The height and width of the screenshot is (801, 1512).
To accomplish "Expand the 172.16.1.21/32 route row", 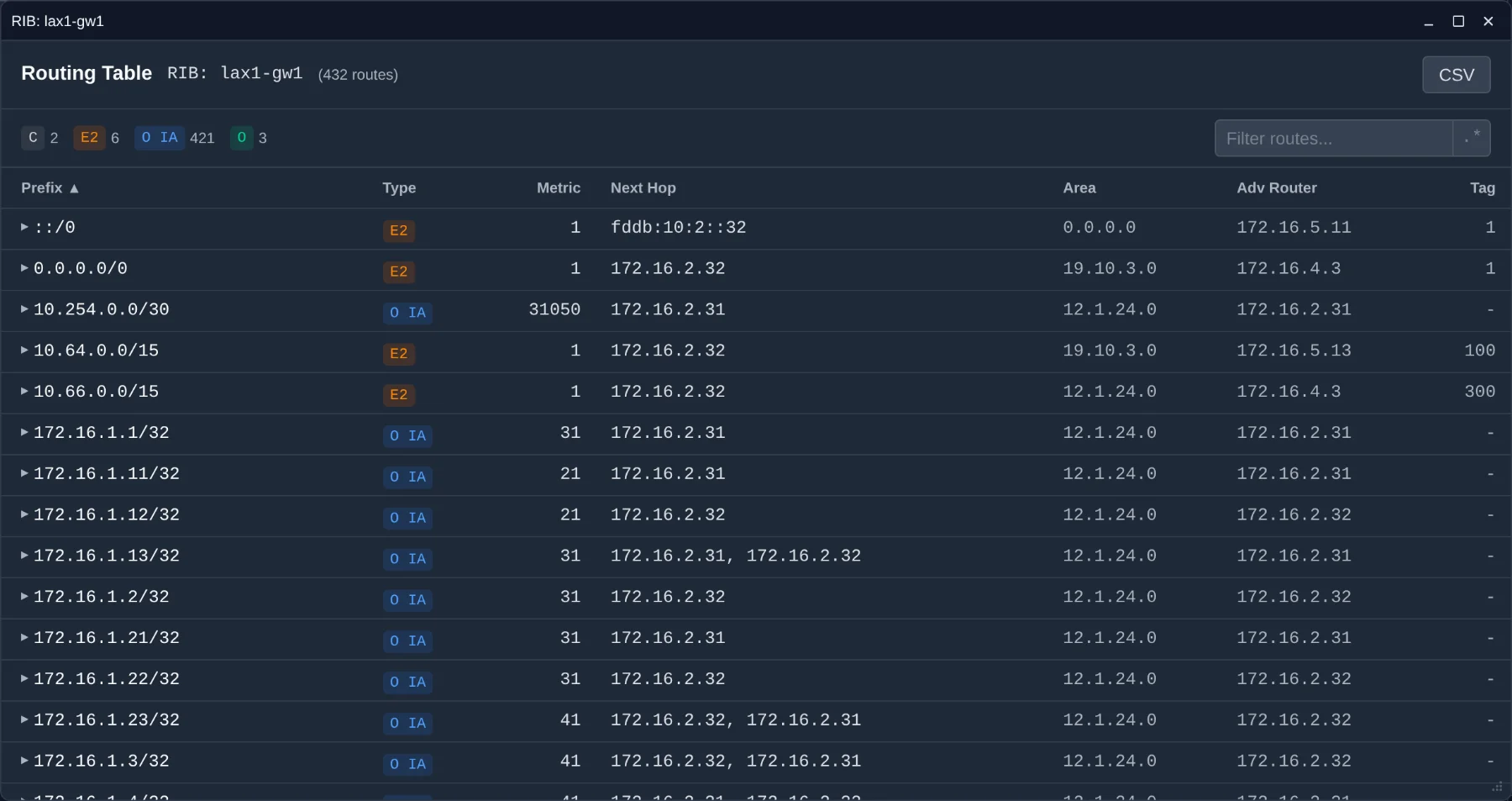I will 24,638.
